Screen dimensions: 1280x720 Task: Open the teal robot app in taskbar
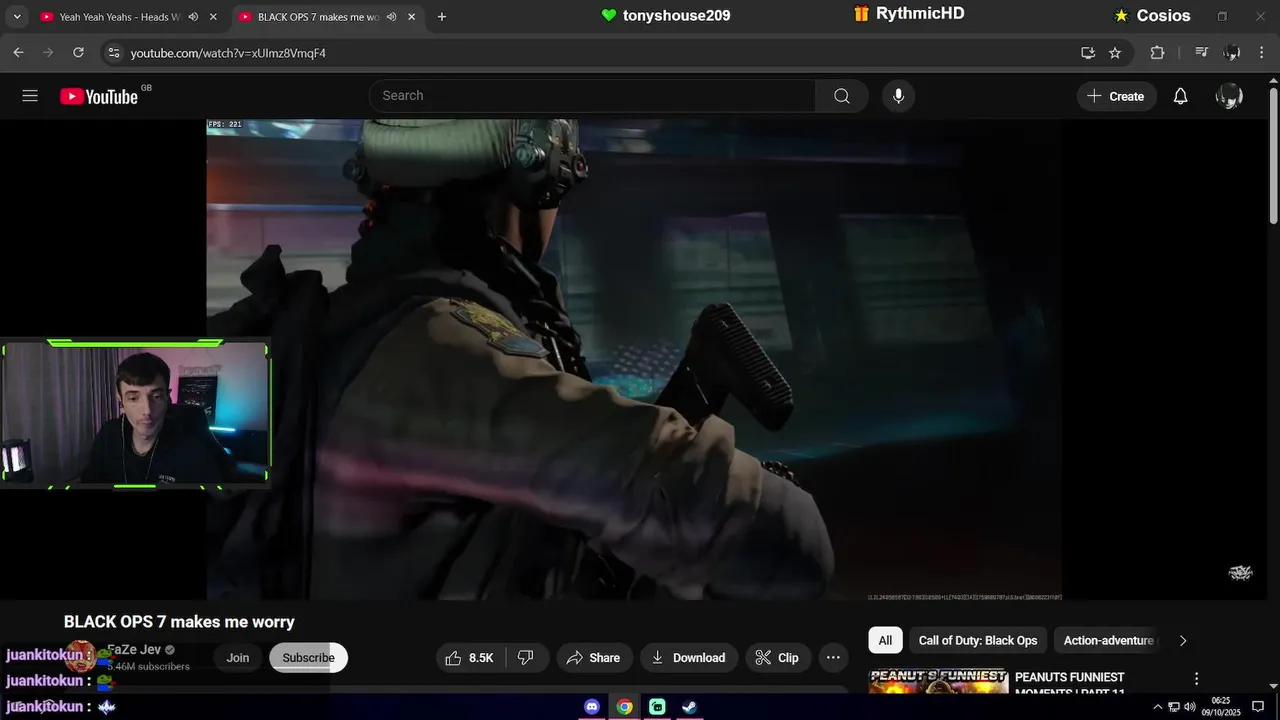point(657,707)
